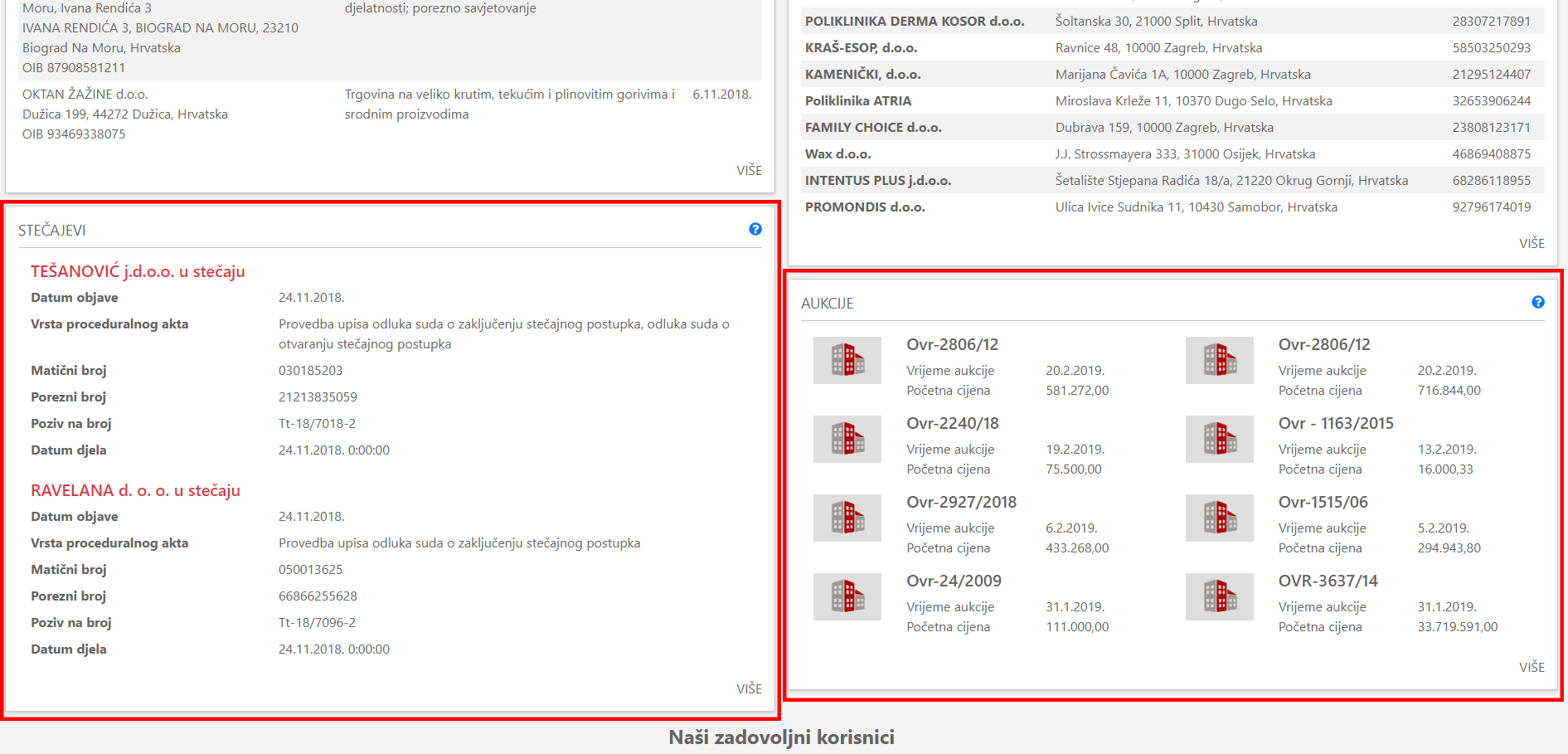Click address Šoltanska 30, 21000 Split
The height and width of the screenshot is (754, 1568).
click(1156, 21)
